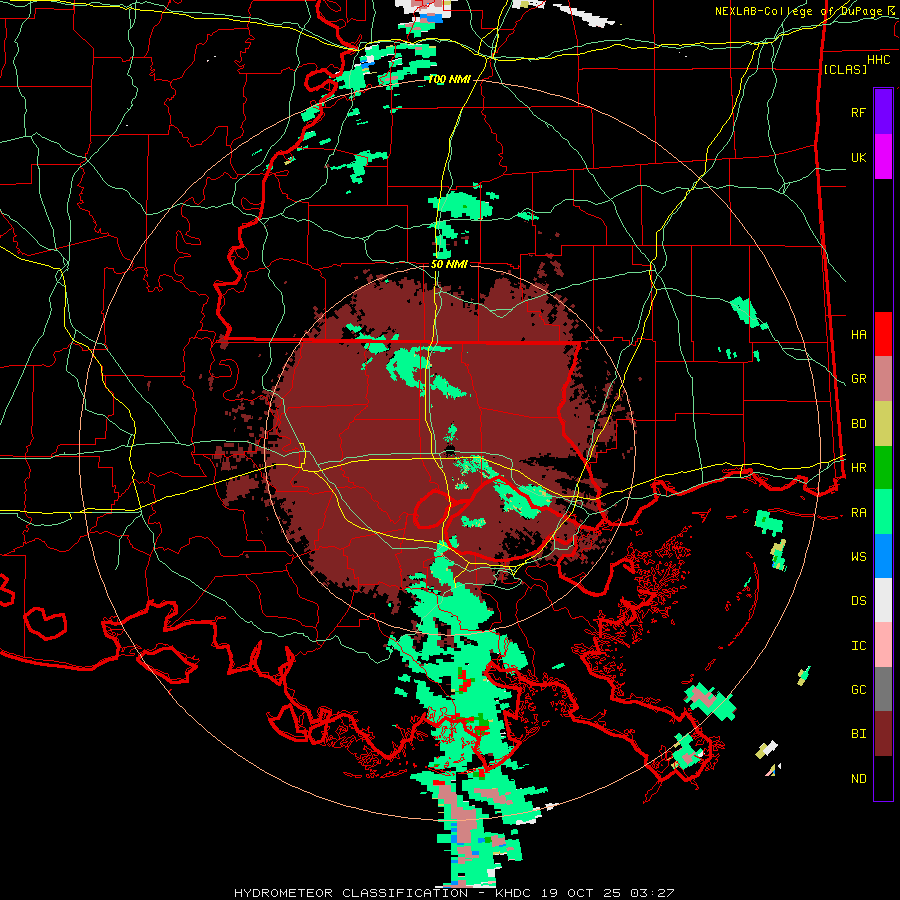Viewport: 900px width, 900px height.
Task: Click the brown BI legend swatch
Action: click(x=883, y=734)
